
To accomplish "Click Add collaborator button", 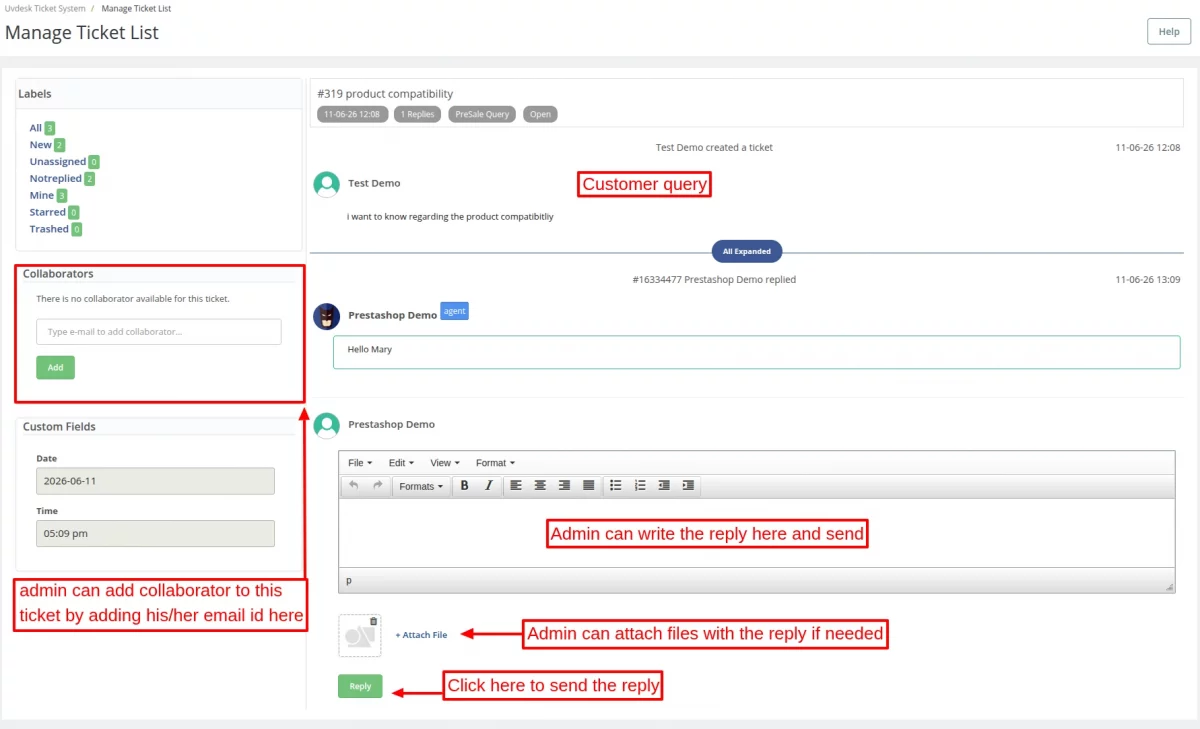I will click(55, 367).
